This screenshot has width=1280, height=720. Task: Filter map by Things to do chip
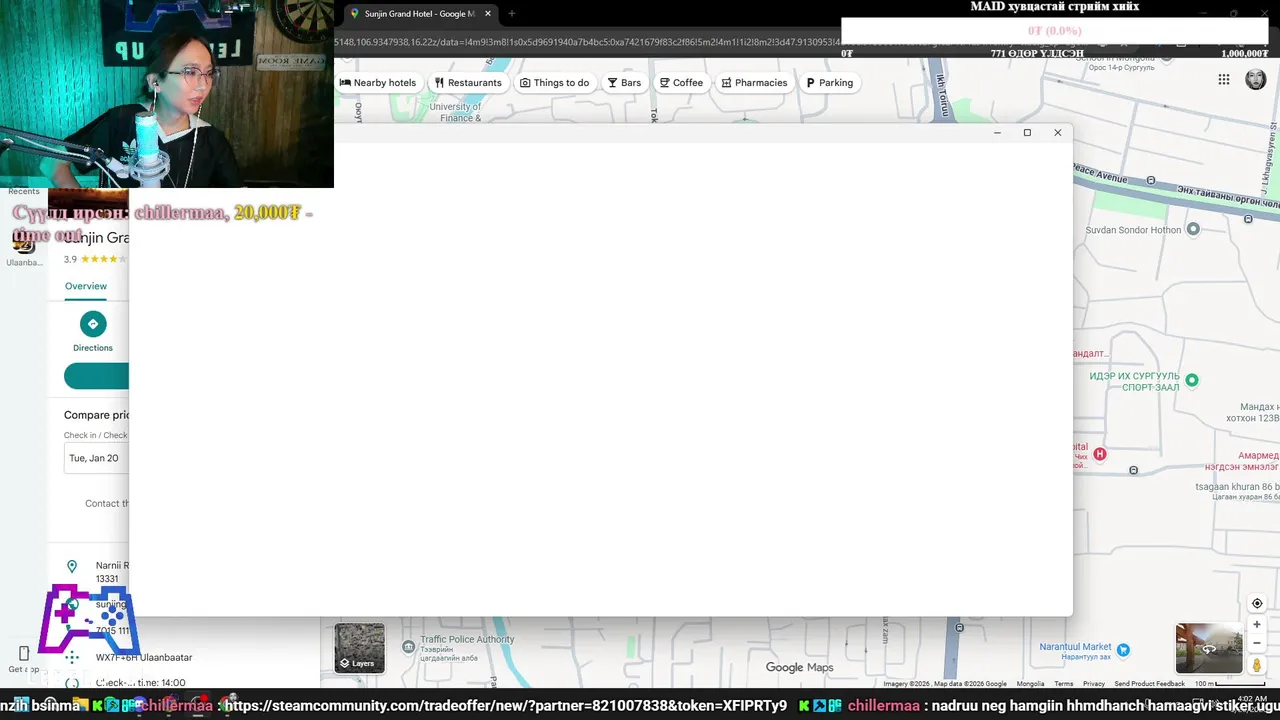555,83
